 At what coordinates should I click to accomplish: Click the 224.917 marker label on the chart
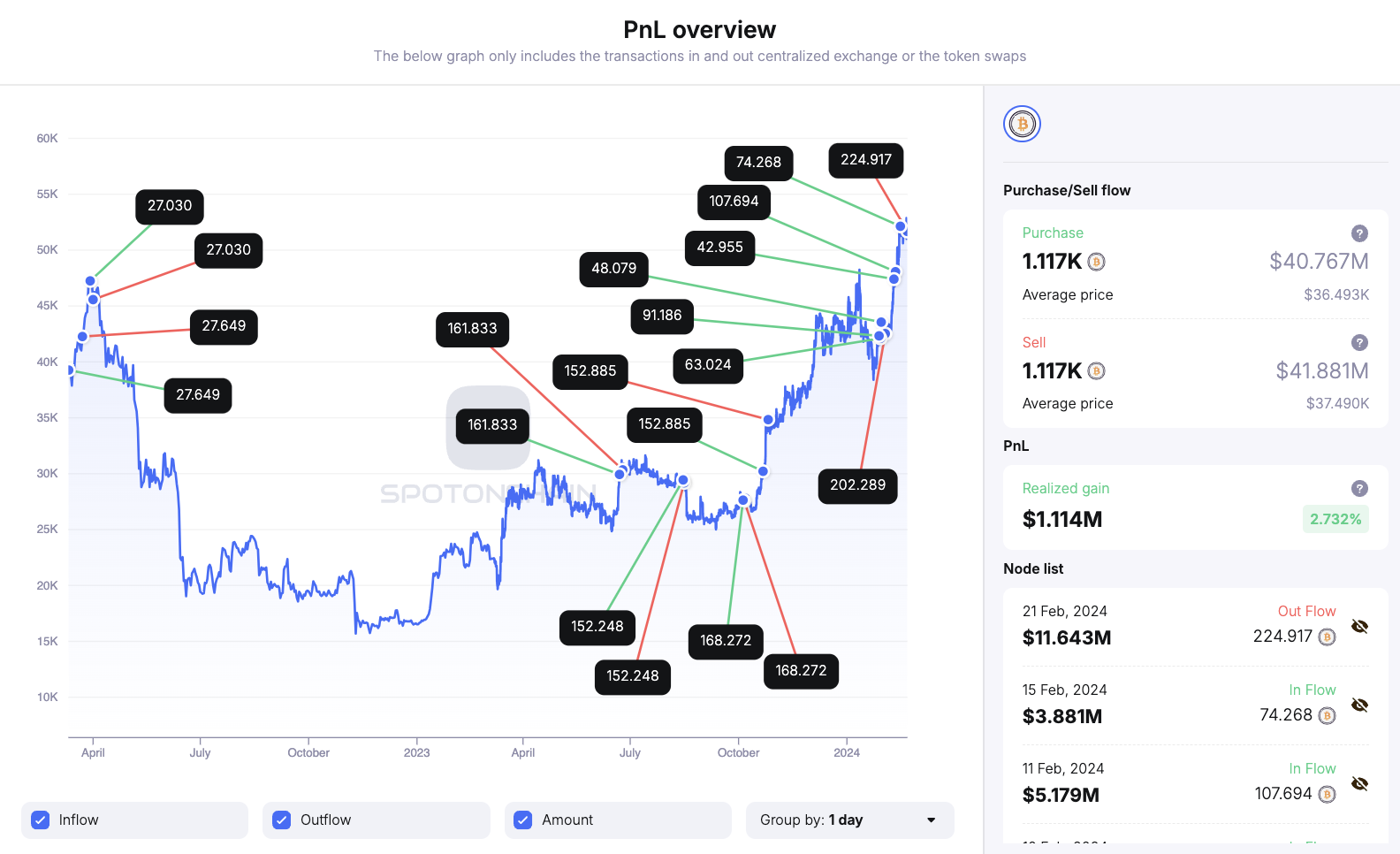tap(865, 160)
